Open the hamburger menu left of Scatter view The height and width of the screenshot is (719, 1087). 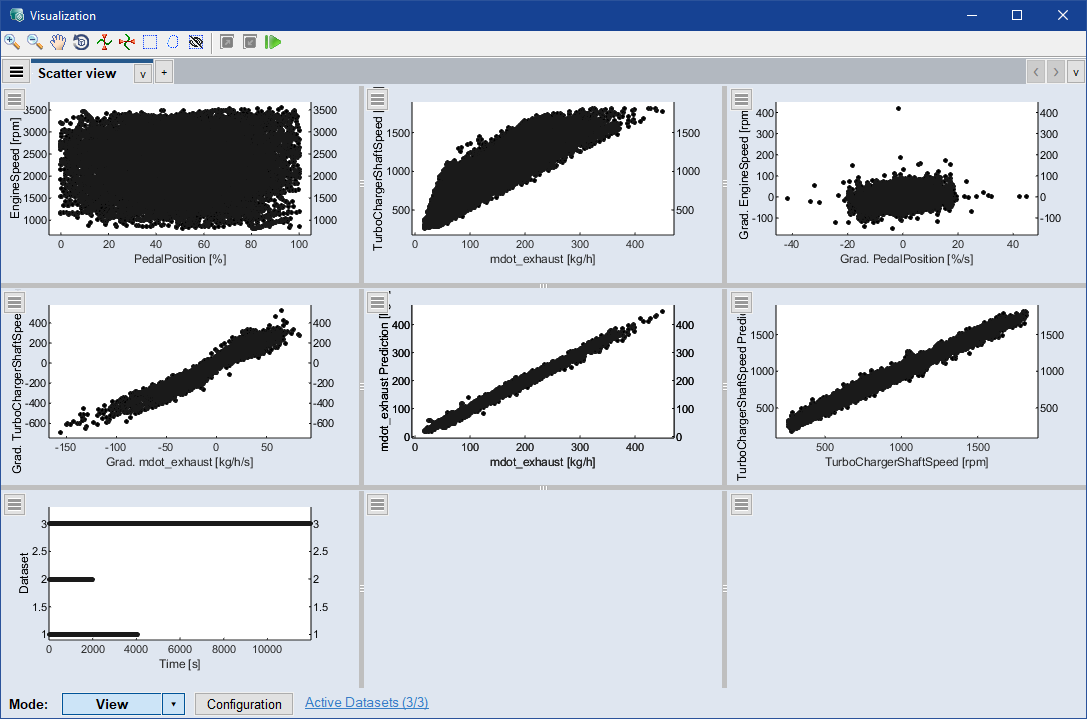(16, 72)
